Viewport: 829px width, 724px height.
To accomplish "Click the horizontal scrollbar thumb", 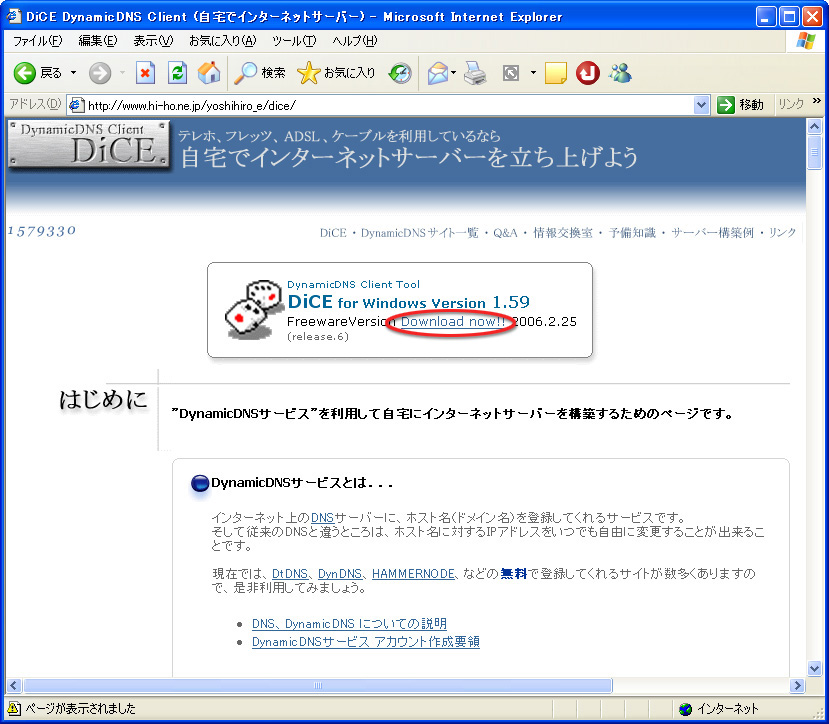I will click(318, 686).
